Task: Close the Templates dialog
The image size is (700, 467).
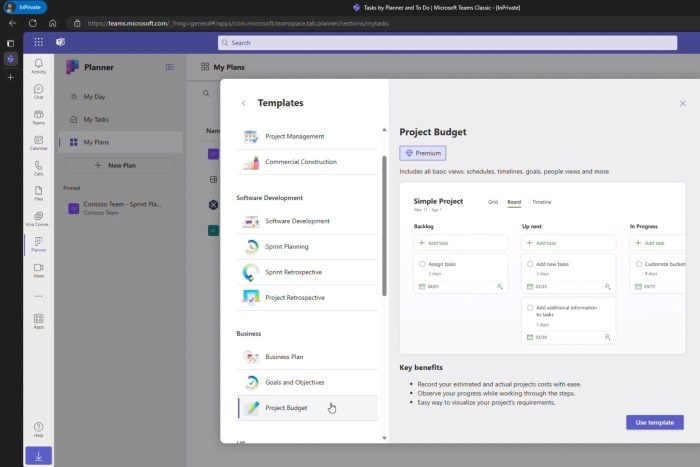Action: pos(683,104)
